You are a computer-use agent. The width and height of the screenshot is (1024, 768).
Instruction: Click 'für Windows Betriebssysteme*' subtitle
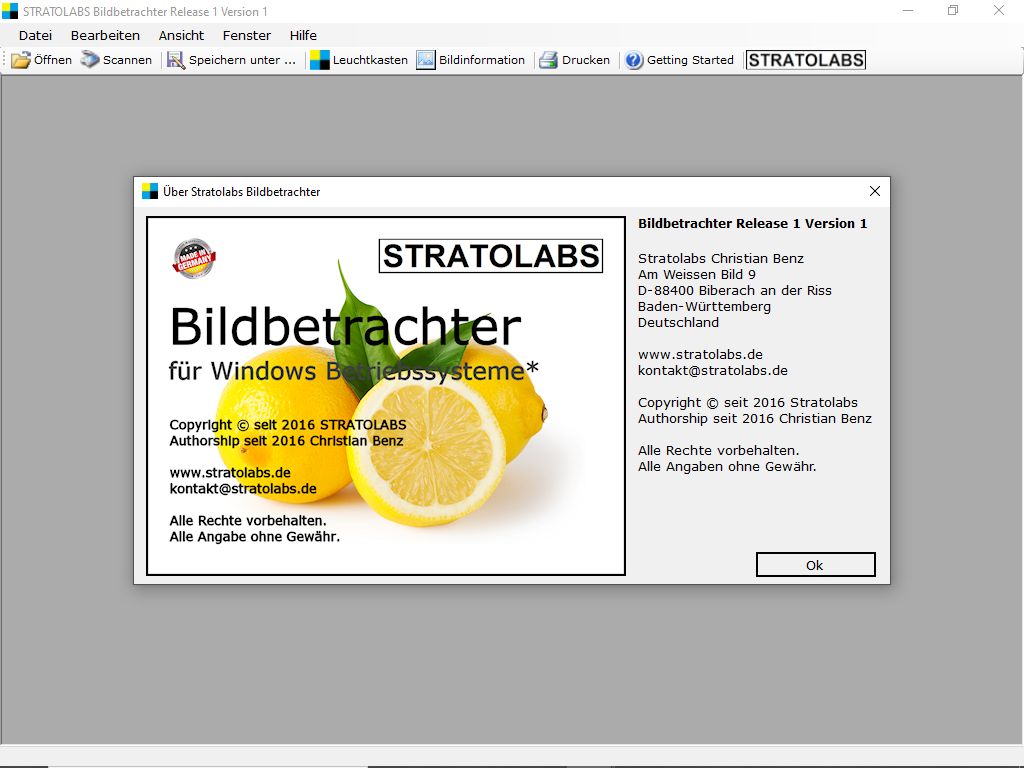tap(353, 371)
